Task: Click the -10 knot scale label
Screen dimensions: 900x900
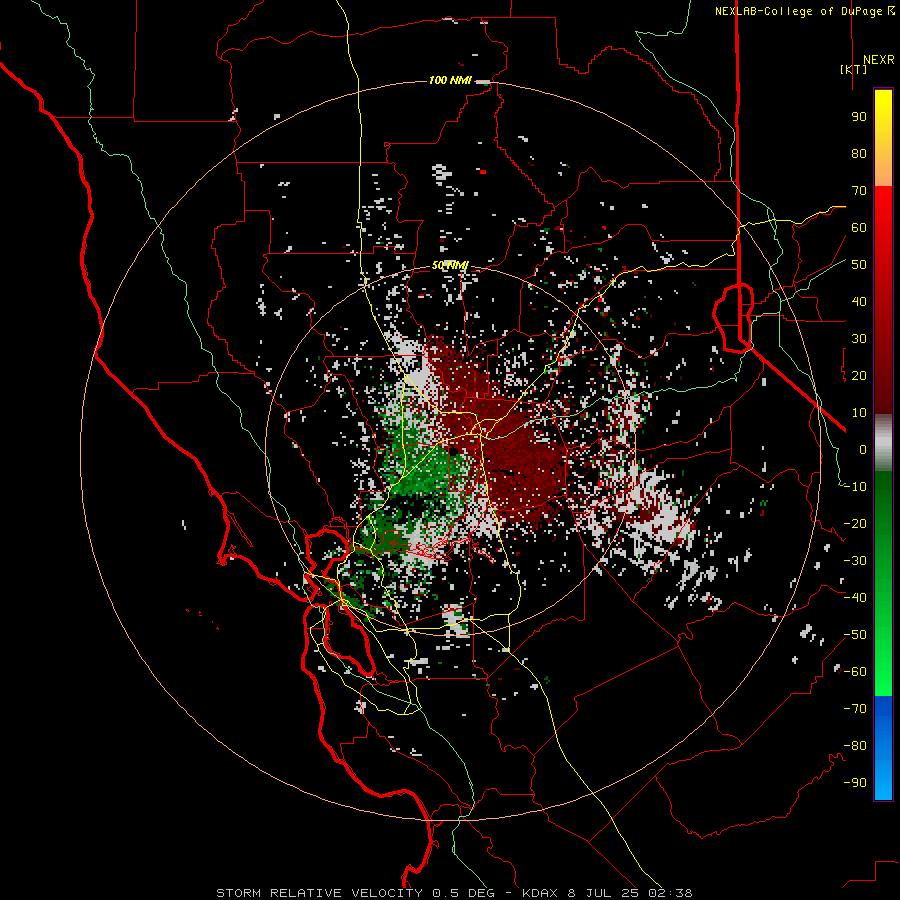Action: click(855, 487)
